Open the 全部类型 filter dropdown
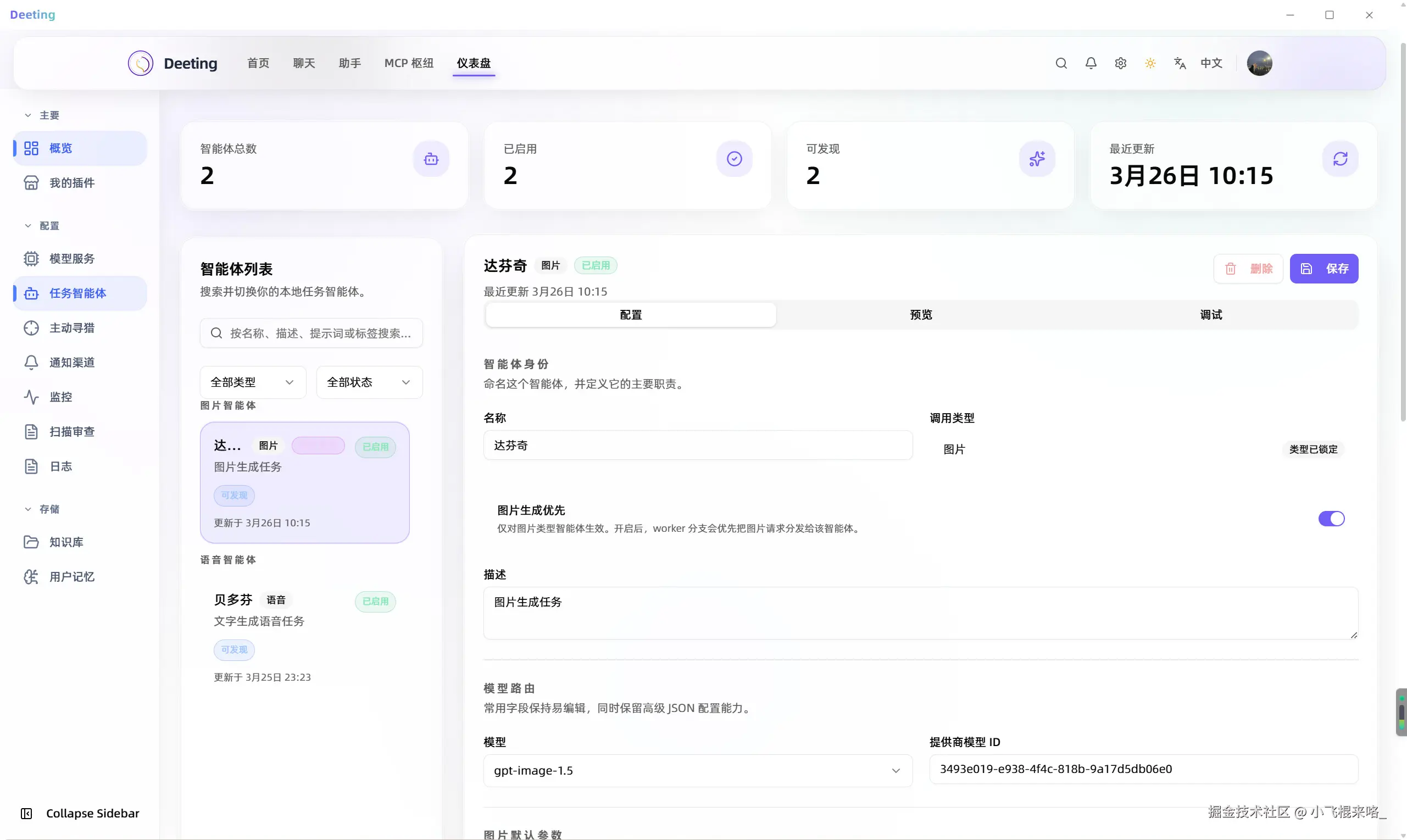Image resolution: width=1407 pixels, height=840 pixels. pos(252,382)
